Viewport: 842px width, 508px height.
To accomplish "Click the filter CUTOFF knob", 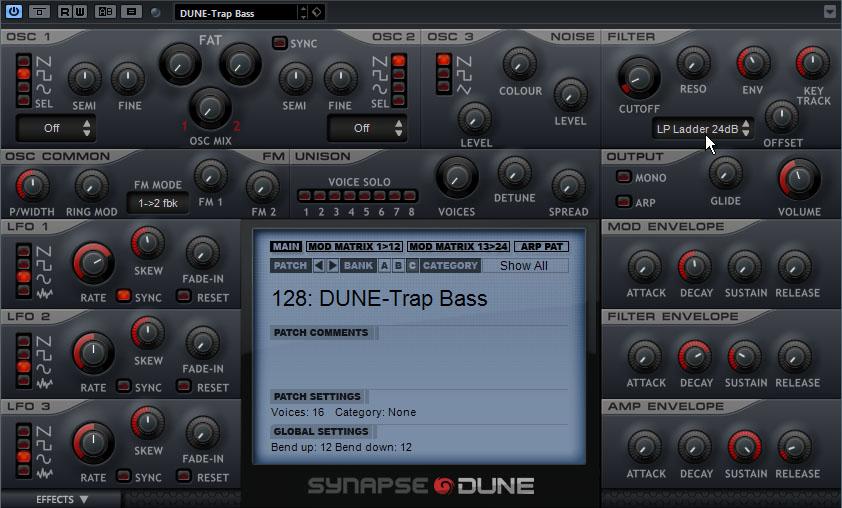I will tap(638, 78).
